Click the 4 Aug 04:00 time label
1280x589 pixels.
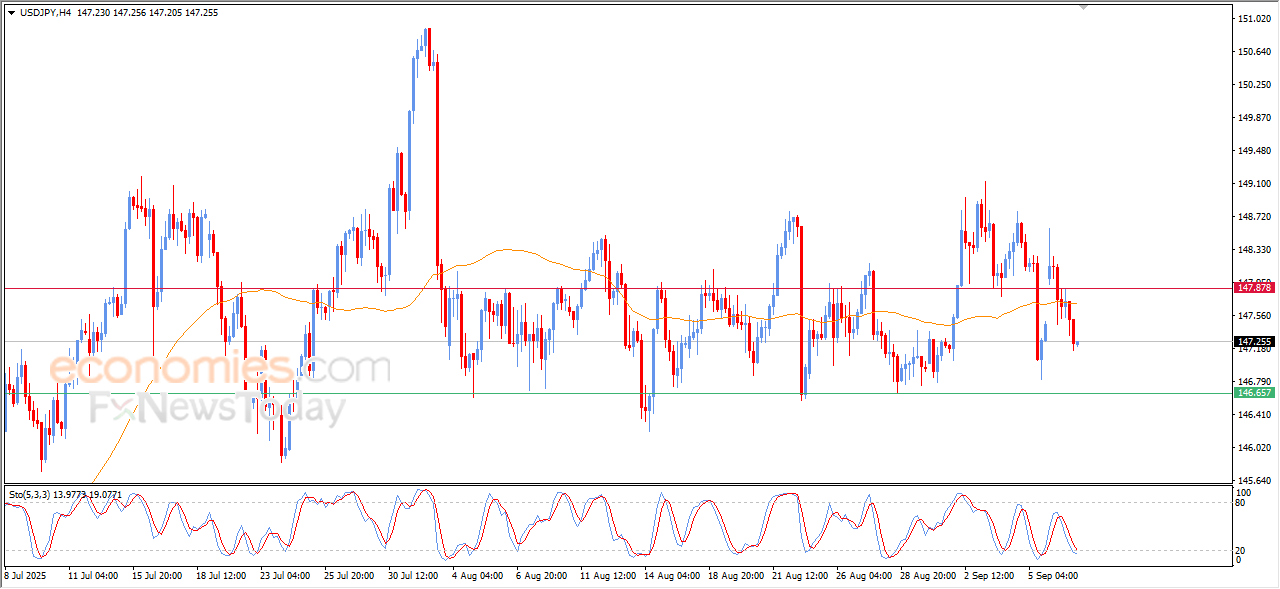(x=477, y=576)
